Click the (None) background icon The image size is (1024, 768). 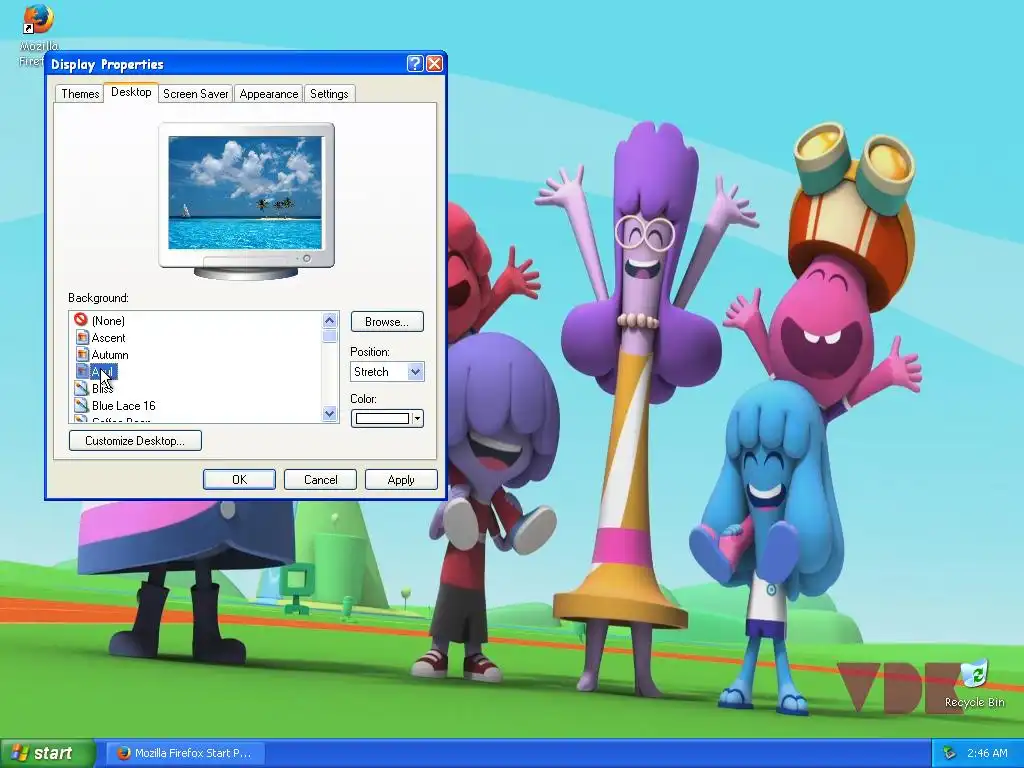pos(81,320)
